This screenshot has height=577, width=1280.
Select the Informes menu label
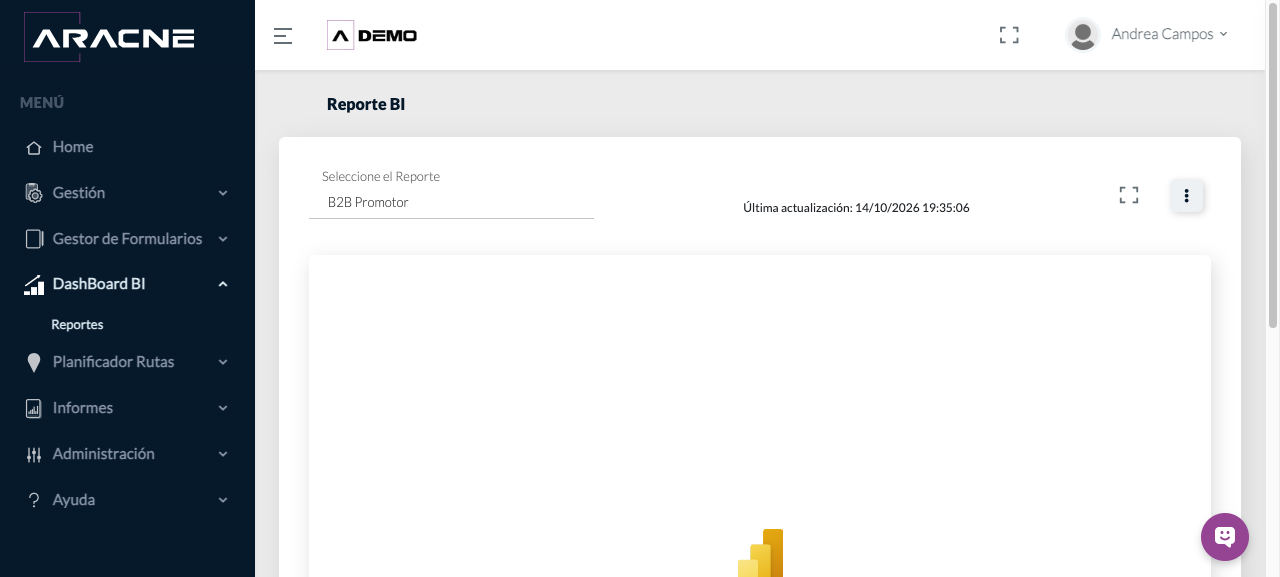pos(83,408)
